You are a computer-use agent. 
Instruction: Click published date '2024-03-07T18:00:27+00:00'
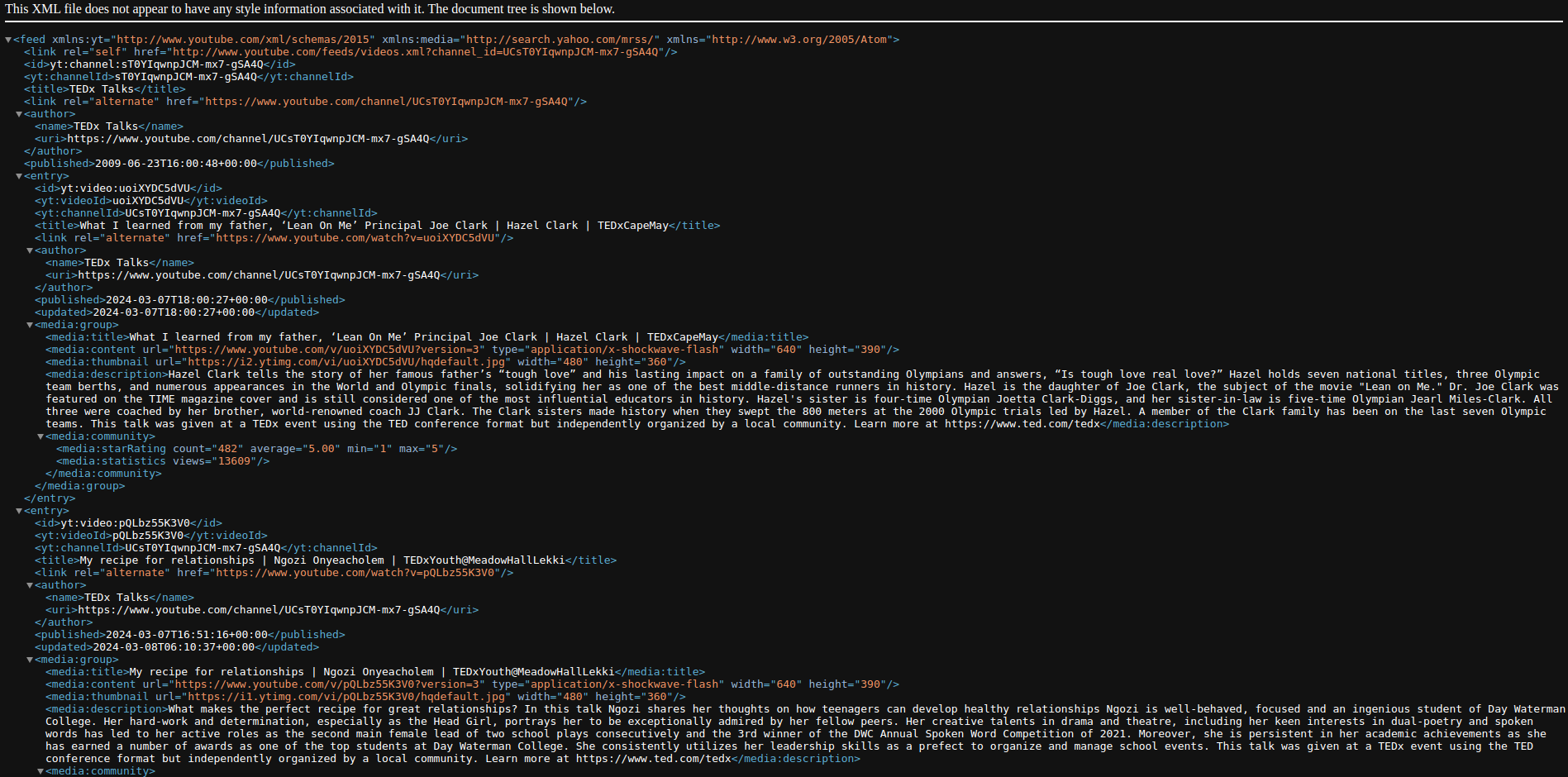[187, 300]
